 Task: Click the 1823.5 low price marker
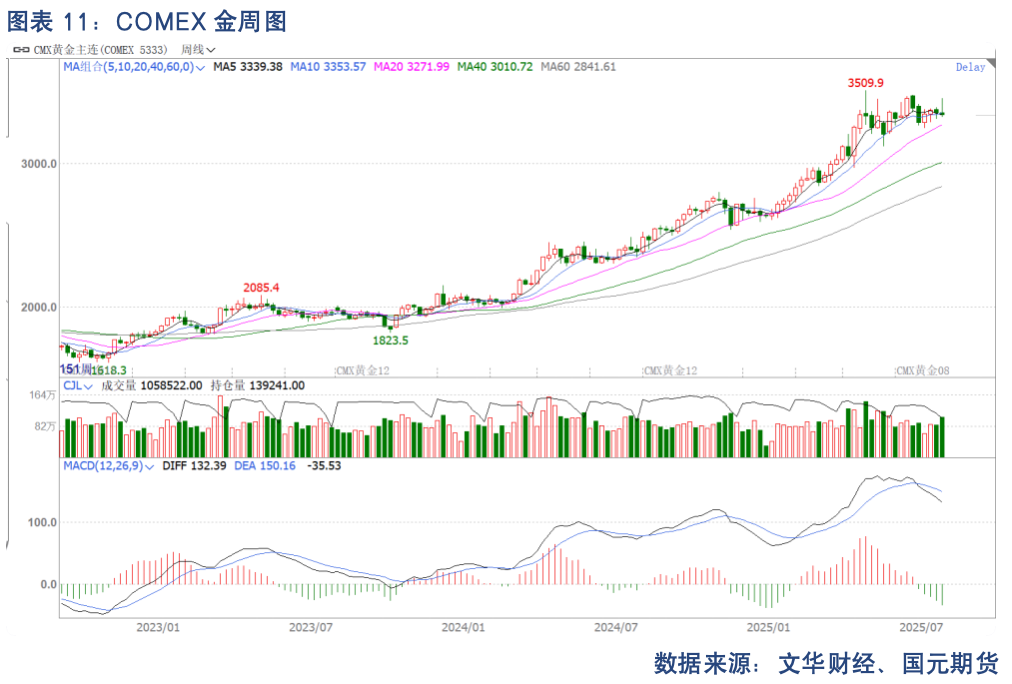pyautogui.click(x=390, y=340)
